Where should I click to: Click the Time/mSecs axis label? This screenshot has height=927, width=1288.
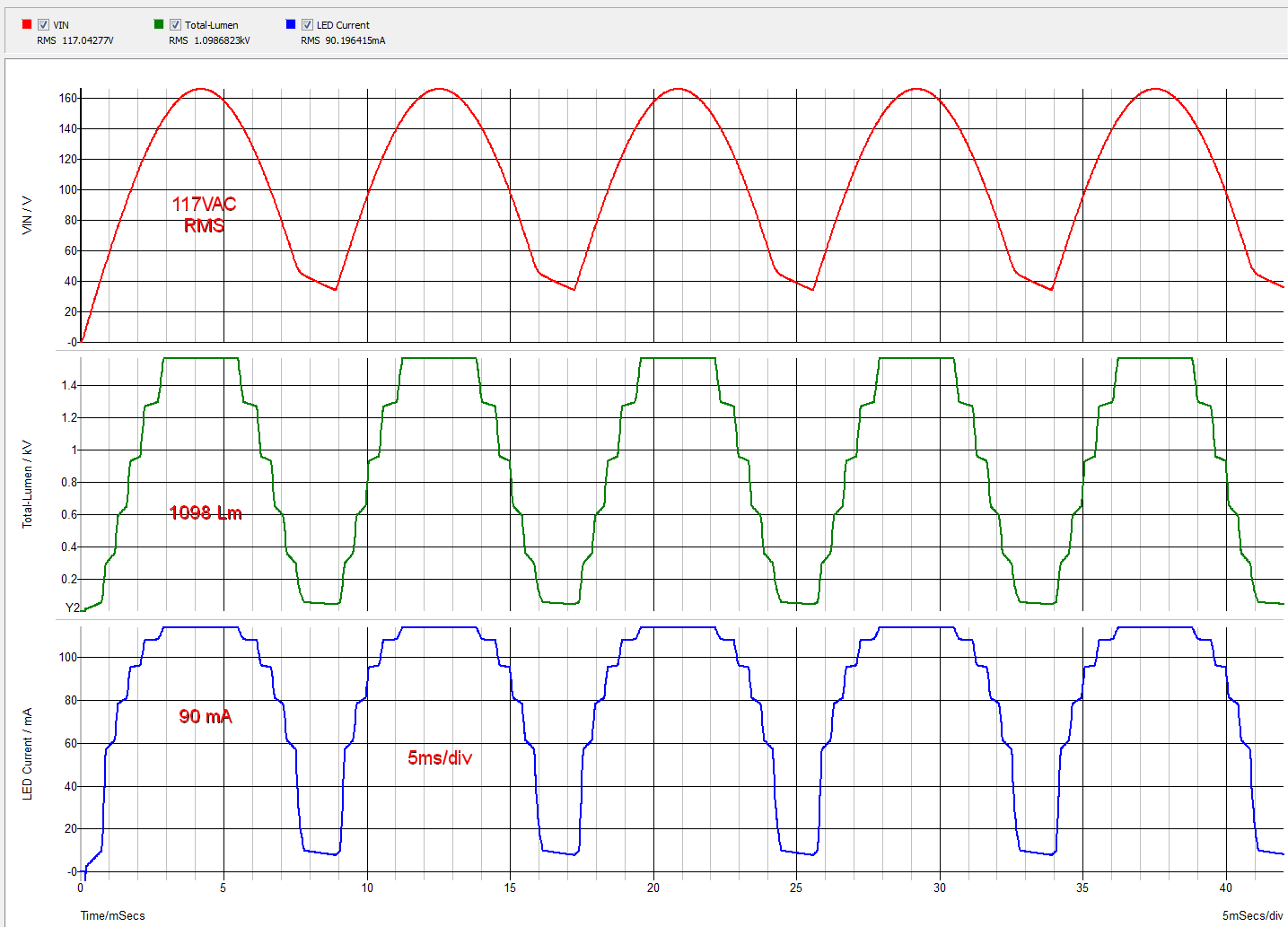tap(113, 915)
